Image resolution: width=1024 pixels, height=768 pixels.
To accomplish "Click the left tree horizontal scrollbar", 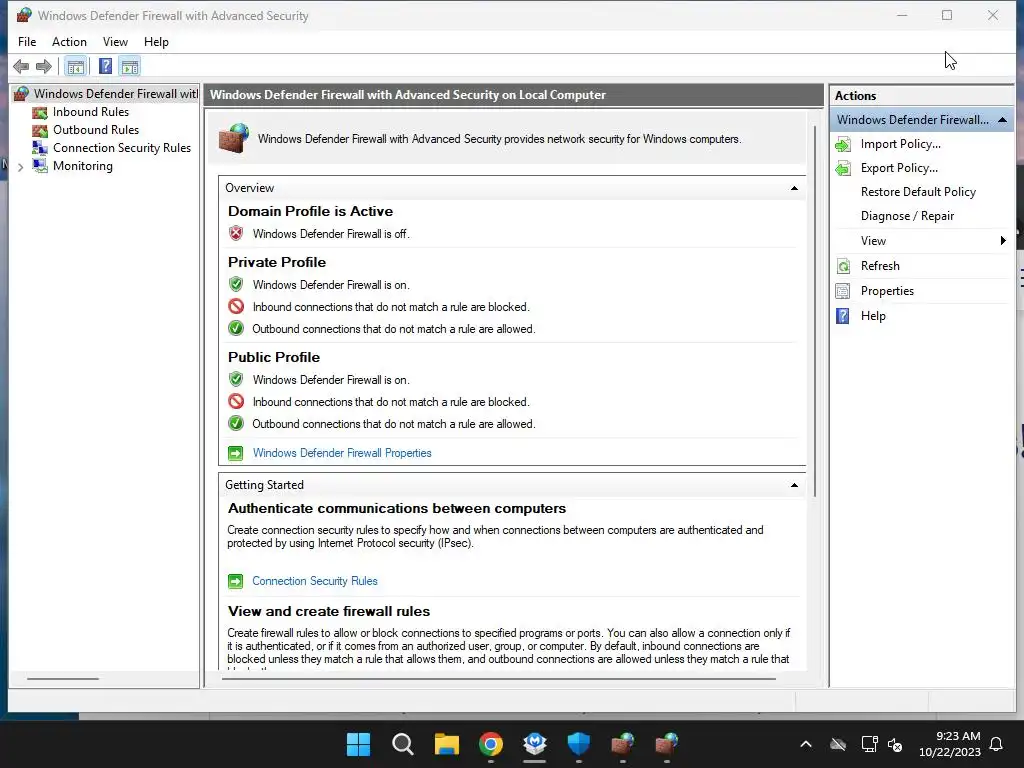I will click(x=63, y=679).
